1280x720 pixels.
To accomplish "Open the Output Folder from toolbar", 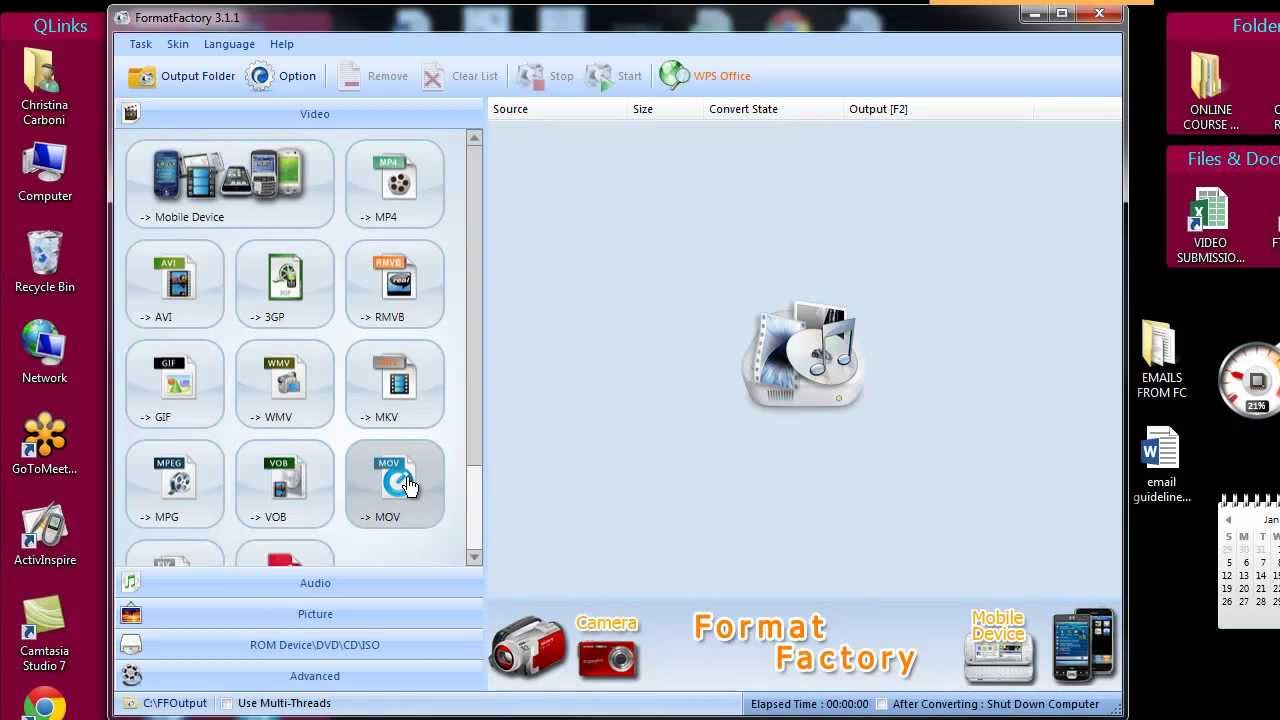I will (181, 76).
